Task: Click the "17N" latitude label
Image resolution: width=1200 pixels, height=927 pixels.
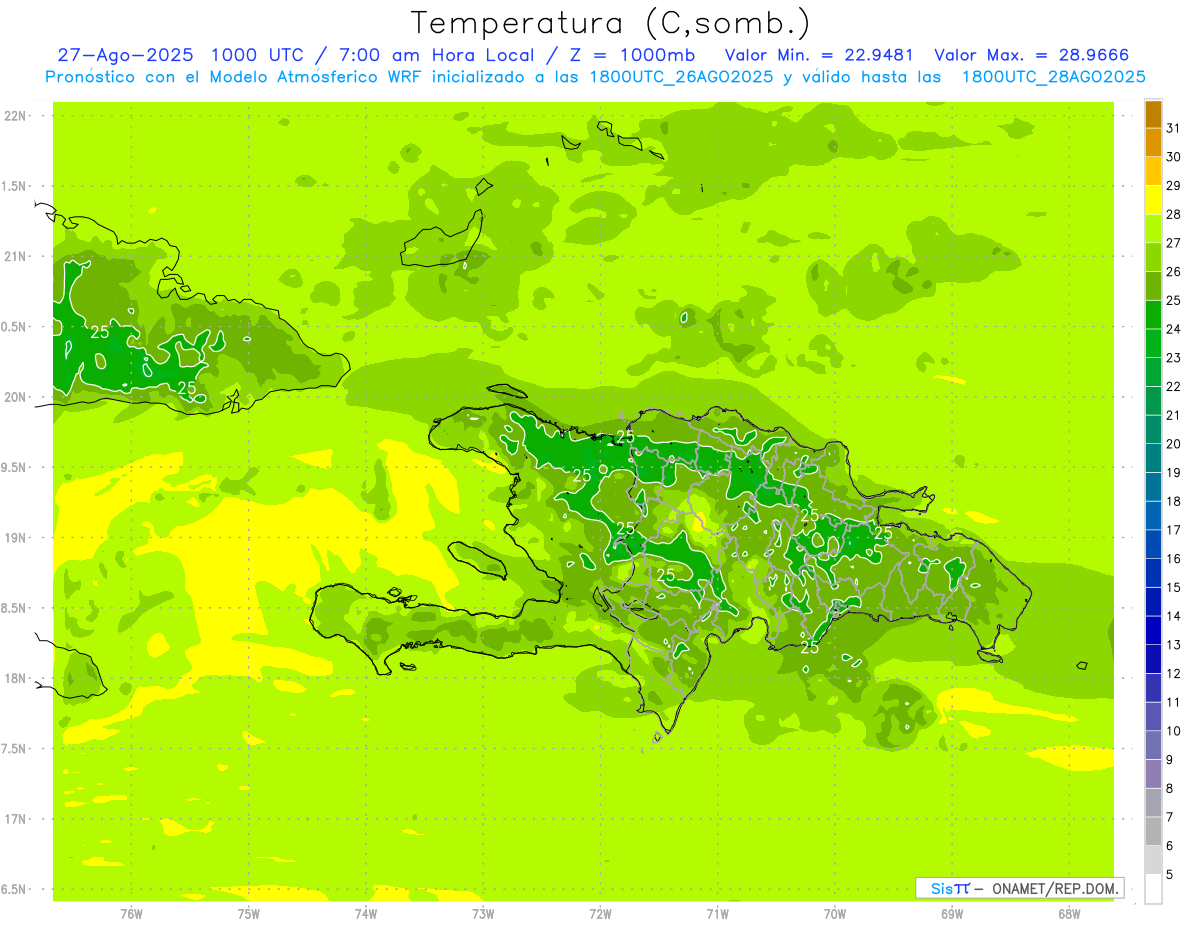Action: 15,819
